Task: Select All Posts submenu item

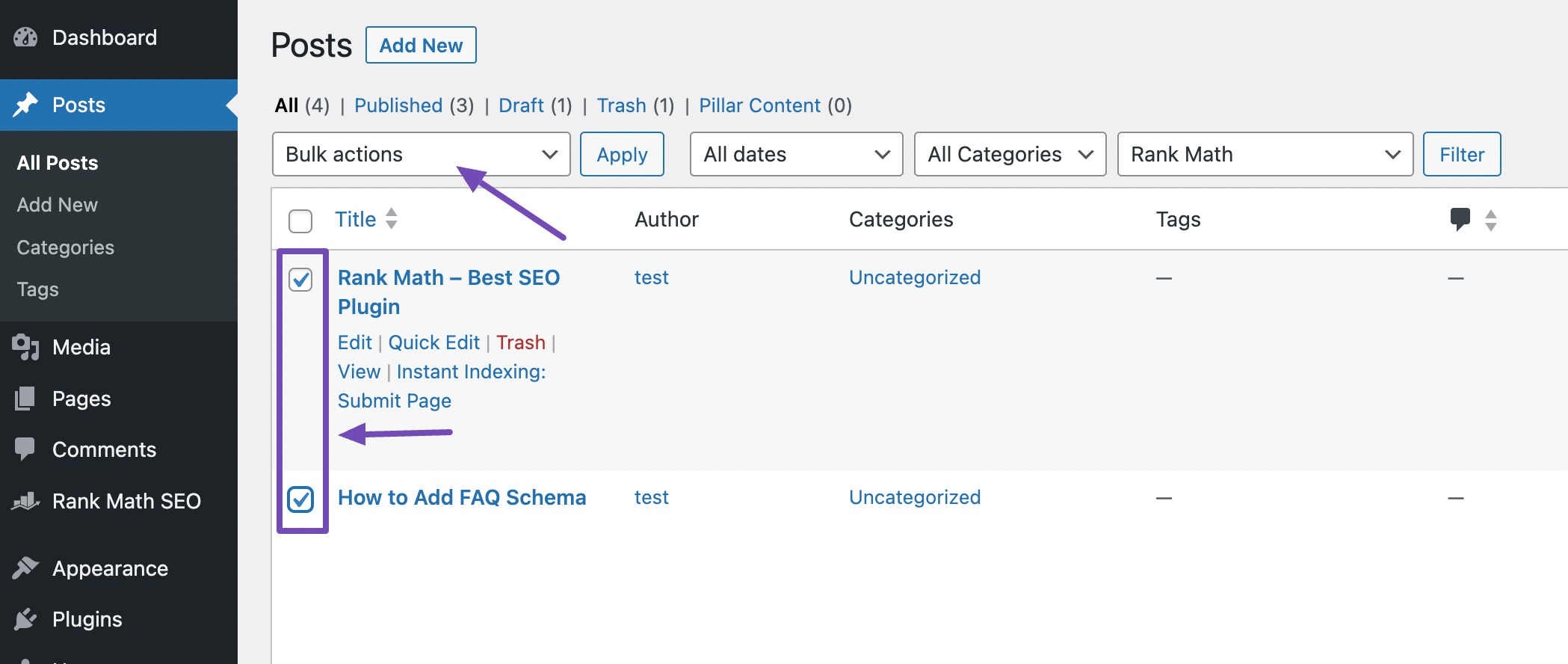Action: (58, 163)
